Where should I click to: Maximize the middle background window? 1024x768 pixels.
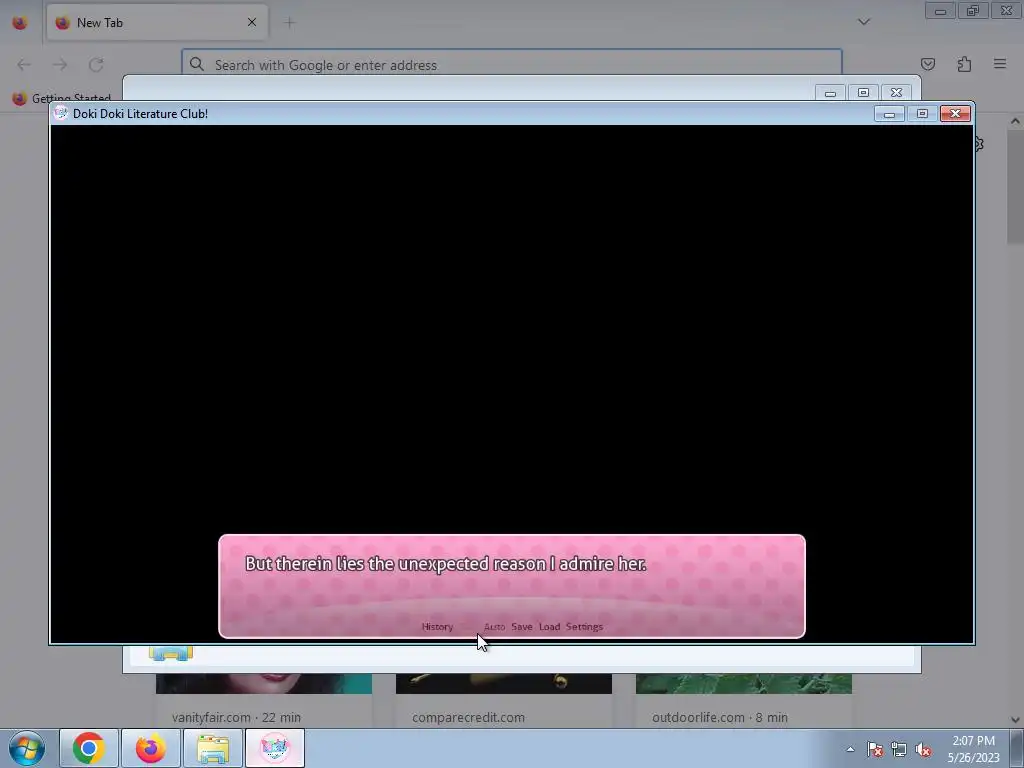click(x=863, y=93)
